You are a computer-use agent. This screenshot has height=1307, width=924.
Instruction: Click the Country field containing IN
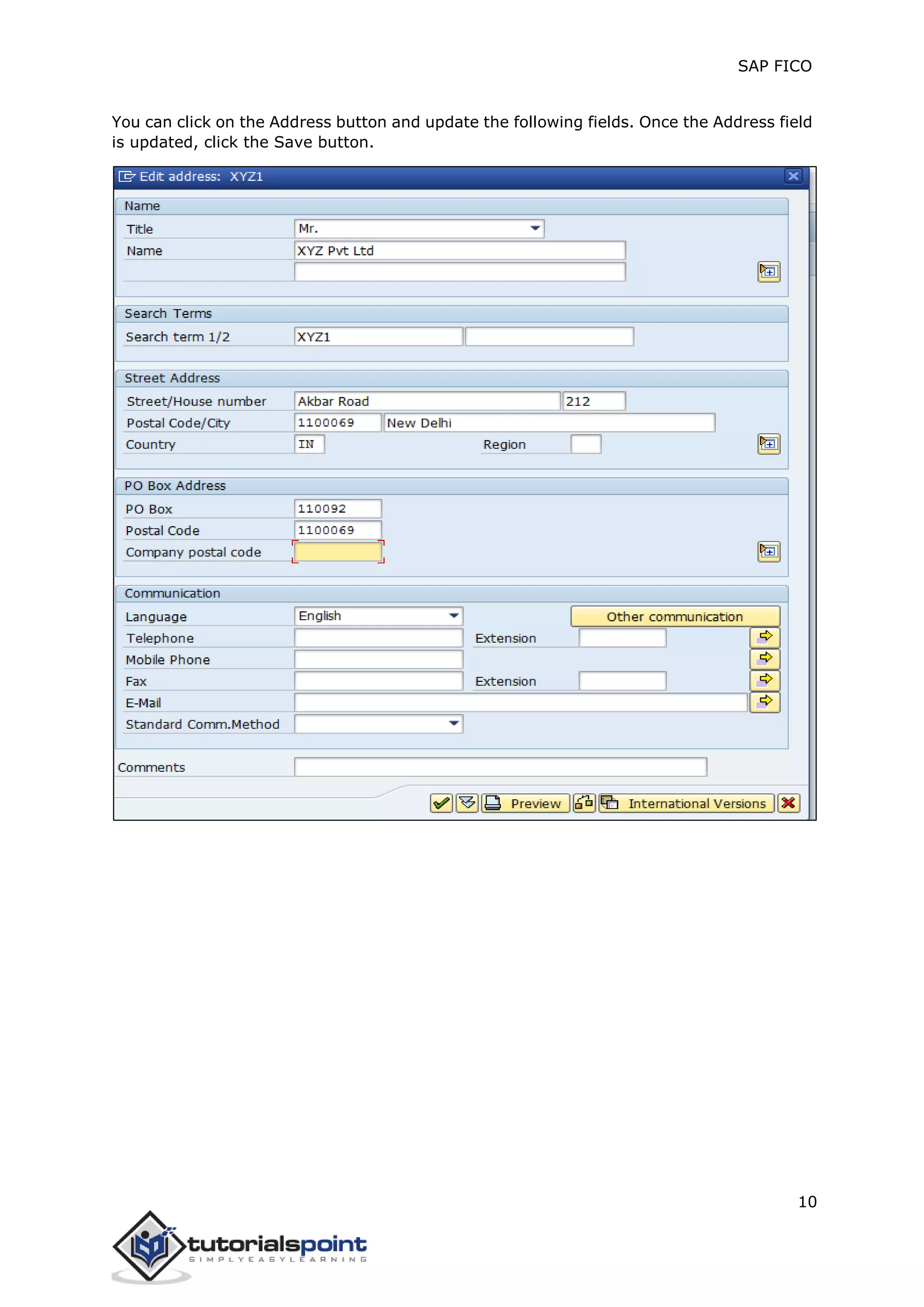[310, 444]
